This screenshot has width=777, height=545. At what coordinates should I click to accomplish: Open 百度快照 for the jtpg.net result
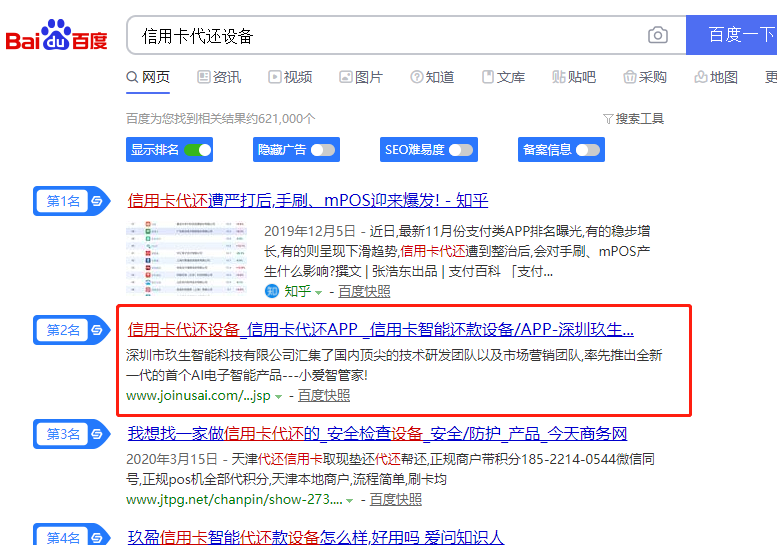[x=396, y=499]
